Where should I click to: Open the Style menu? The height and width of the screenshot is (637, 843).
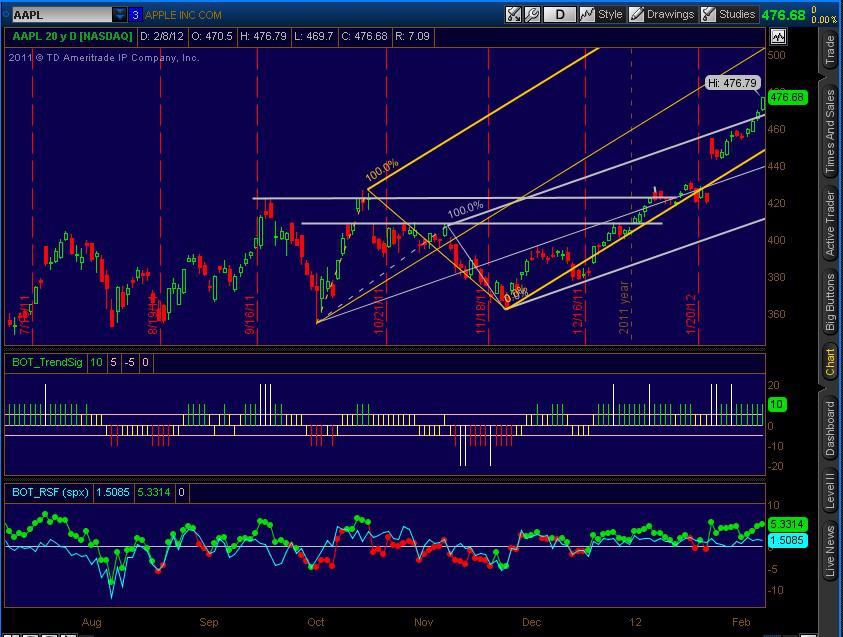[610, 15]
